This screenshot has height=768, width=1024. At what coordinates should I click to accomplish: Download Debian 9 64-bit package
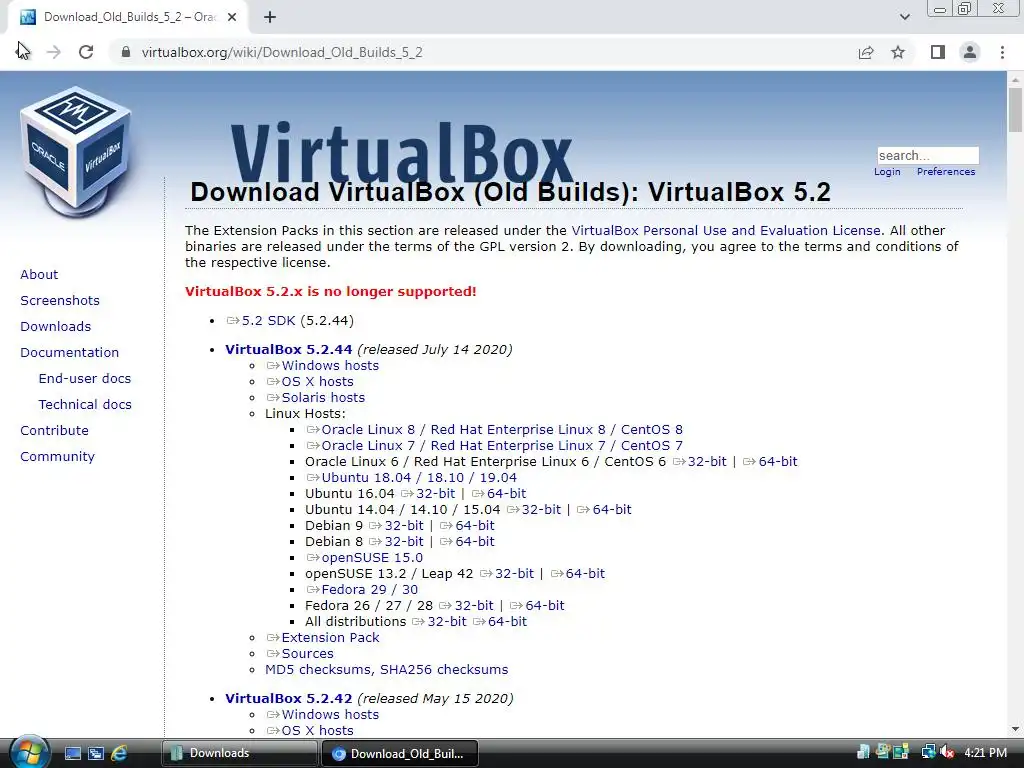pos(475,526)
